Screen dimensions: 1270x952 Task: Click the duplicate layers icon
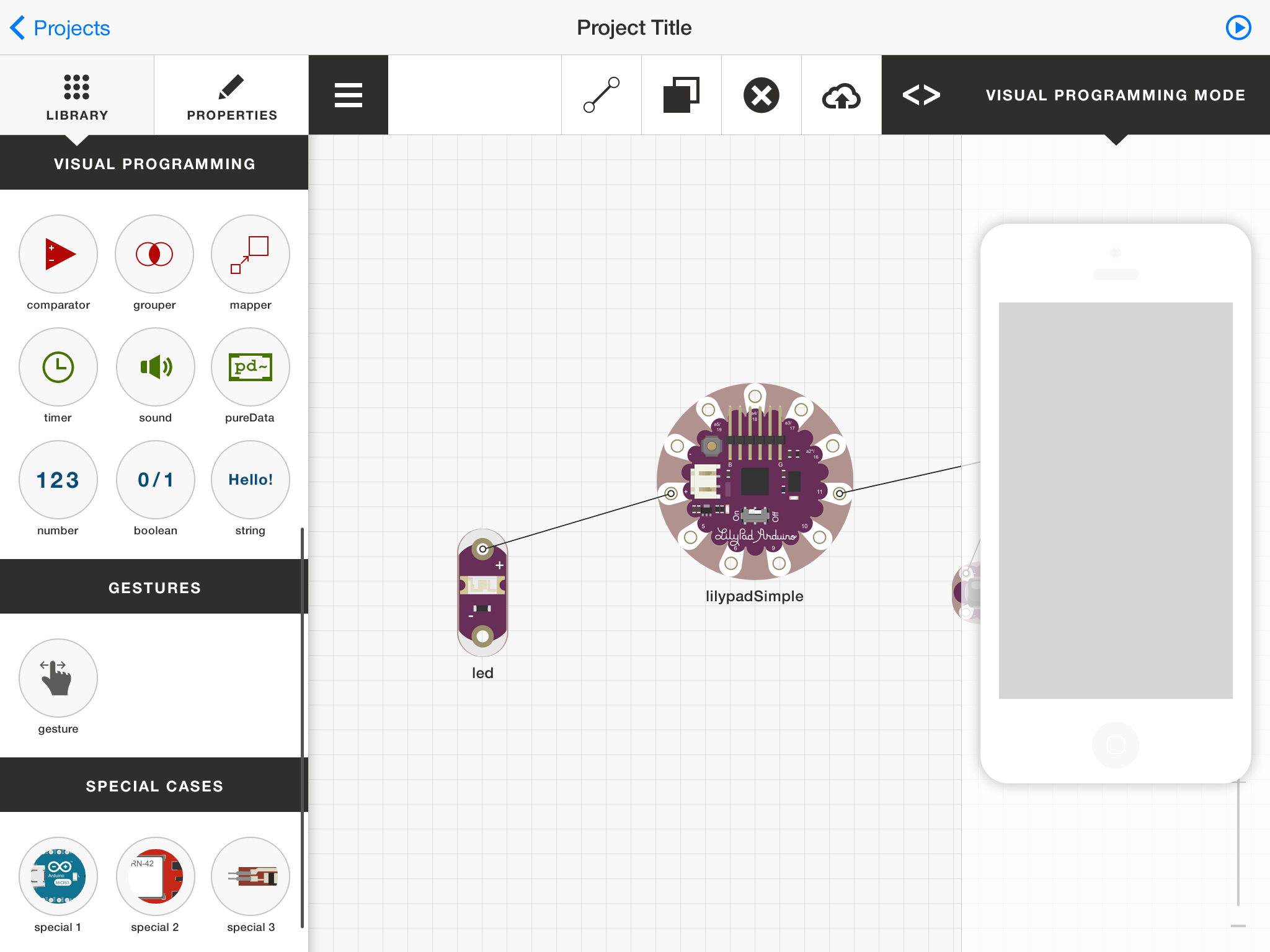point(681,95)
